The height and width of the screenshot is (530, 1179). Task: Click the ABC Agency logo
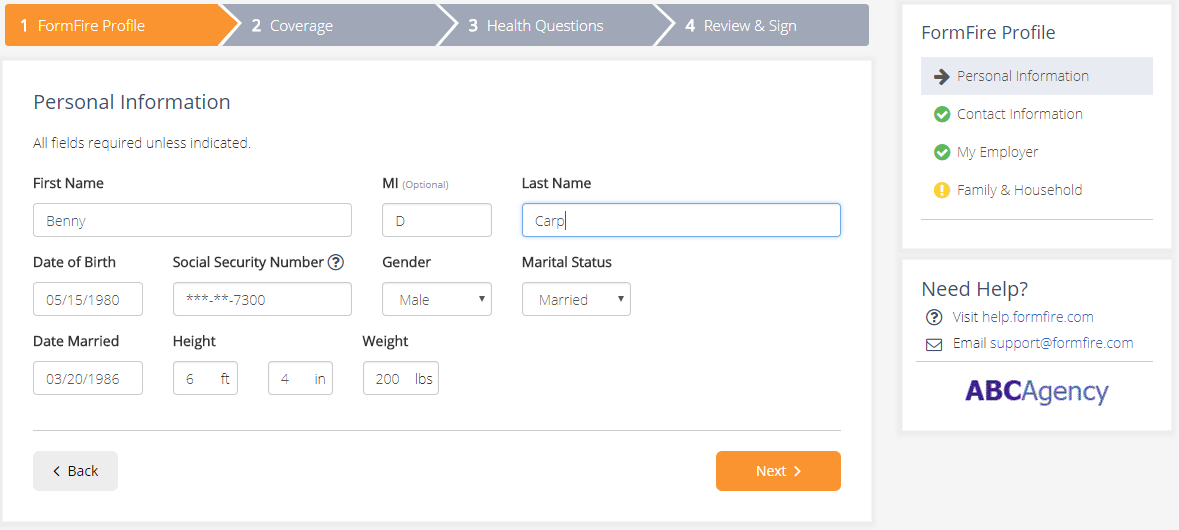coord(1036,391)
